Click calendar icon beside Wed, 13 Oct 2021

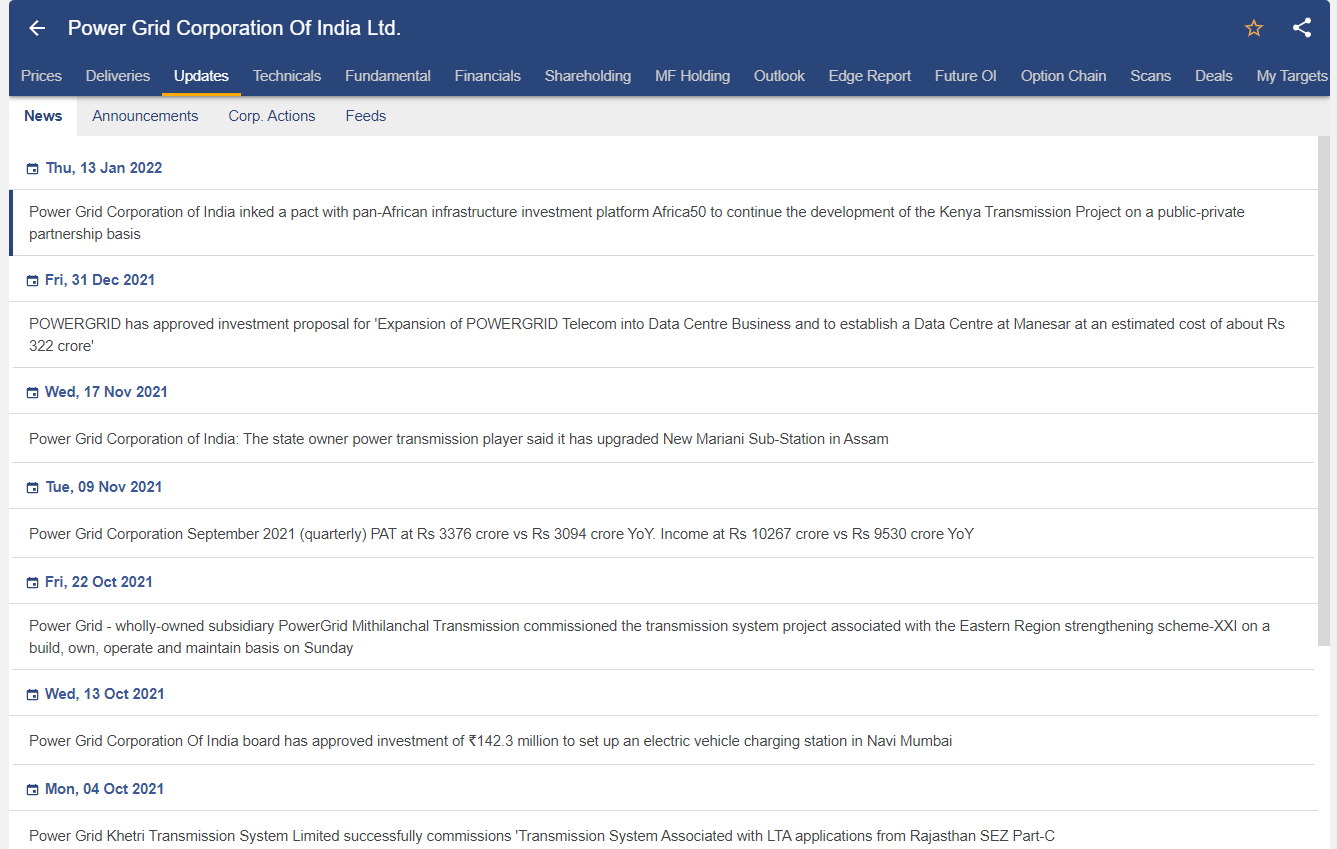pyautogui.click(x=32, y=695)
